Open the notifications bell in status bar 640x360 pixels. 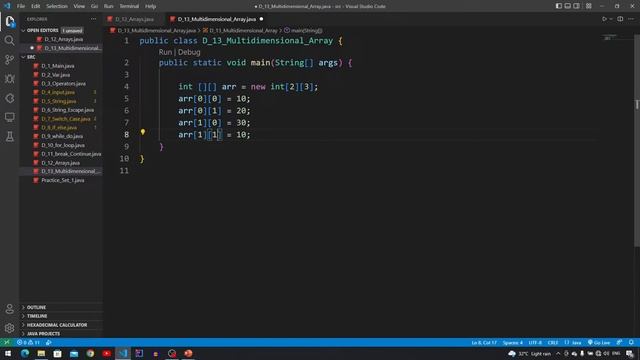[631, 342]
